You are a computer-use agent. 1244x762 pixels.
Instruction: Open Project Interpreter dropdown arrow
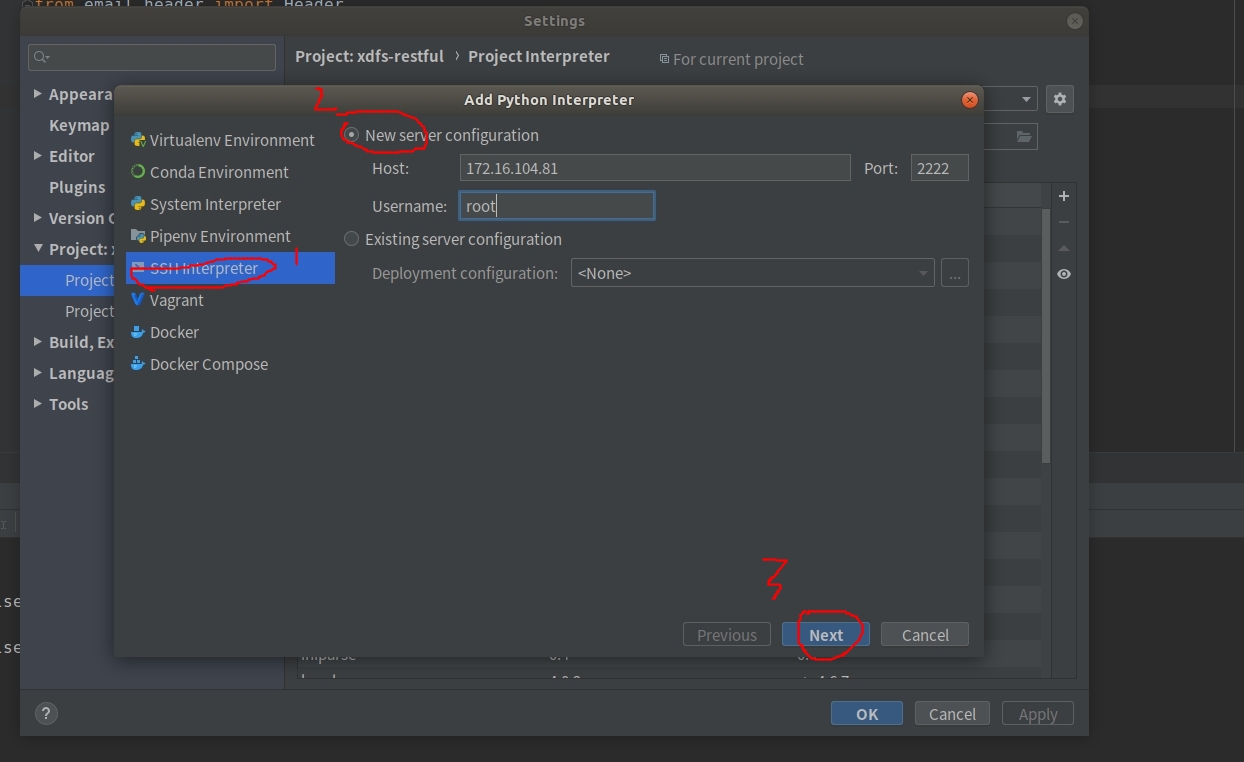1026,99
